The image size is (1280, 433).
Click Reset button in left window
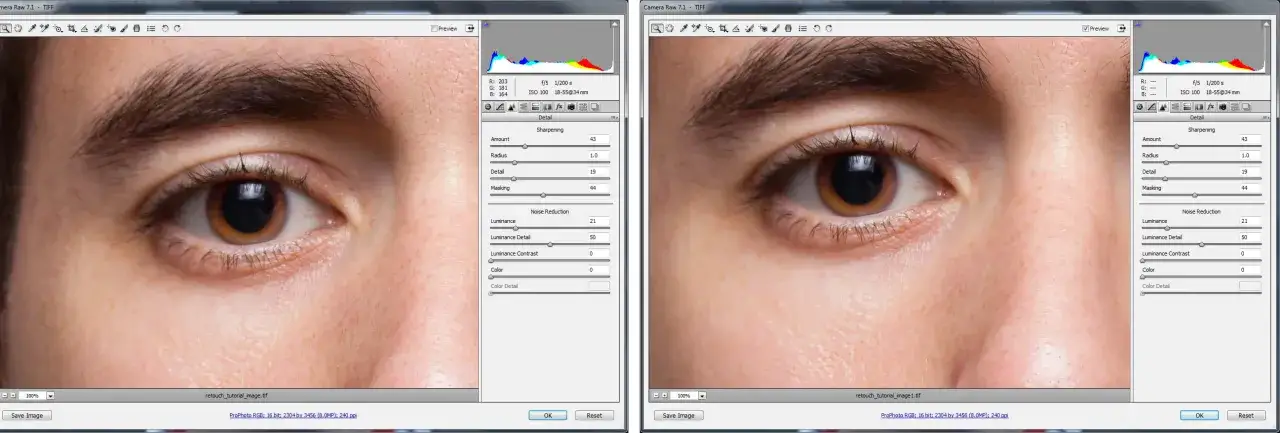coord(594,415)
